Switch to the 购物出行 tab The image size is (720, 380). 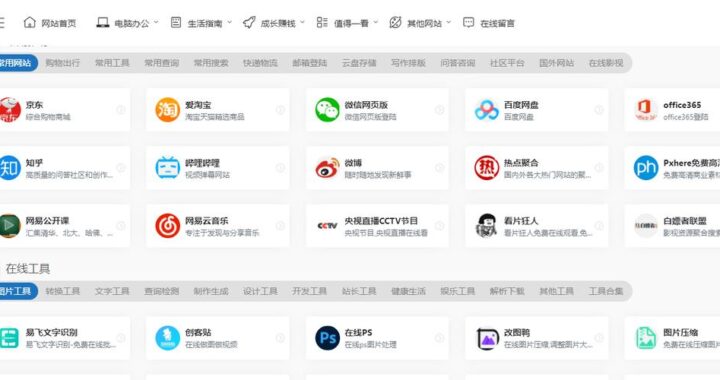(62, 63)
